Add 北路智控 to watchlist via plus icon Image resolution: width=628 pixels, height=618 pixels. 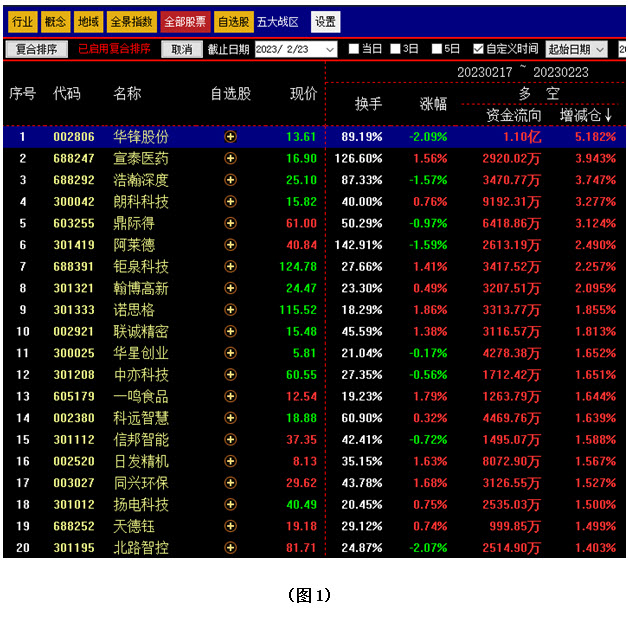click(x=230, y=548)
